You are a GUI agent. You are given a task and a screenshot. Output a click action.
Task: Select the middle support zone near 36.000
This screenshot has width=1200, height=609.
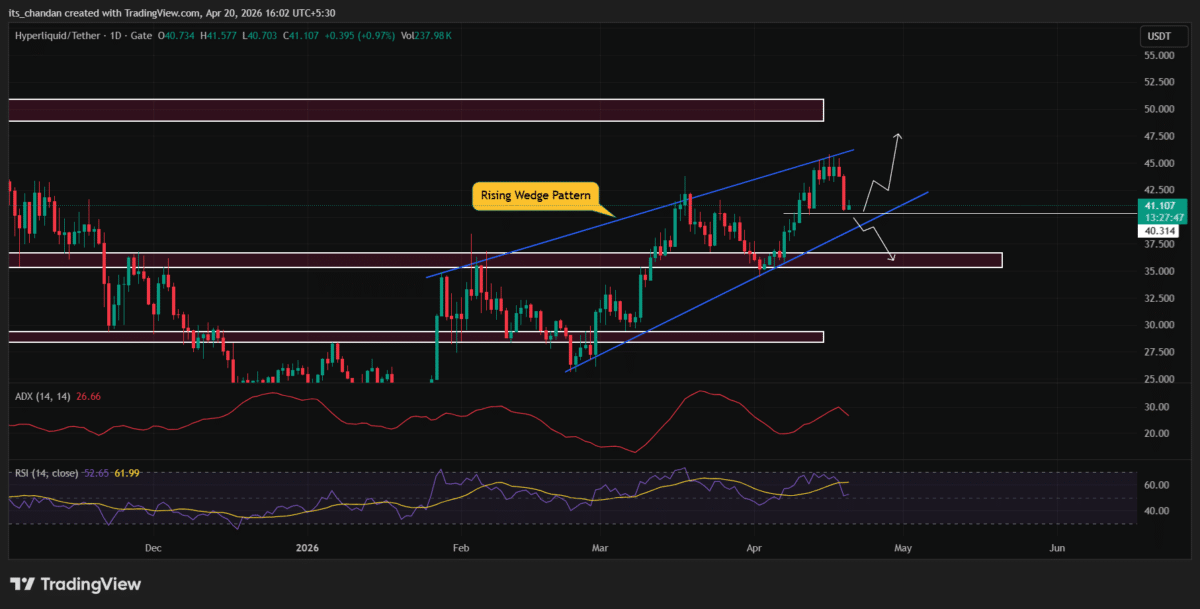coord(500,260)
